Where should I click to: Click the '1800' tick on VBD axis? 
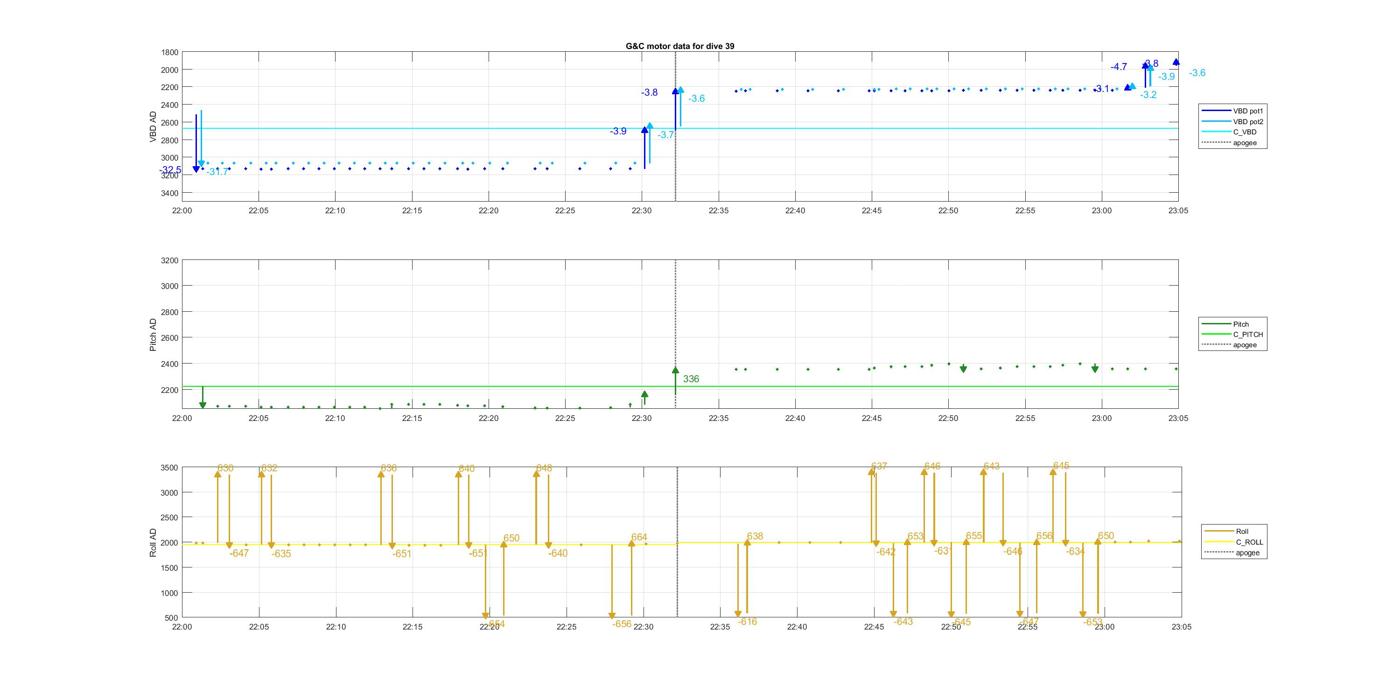point(170,52)
